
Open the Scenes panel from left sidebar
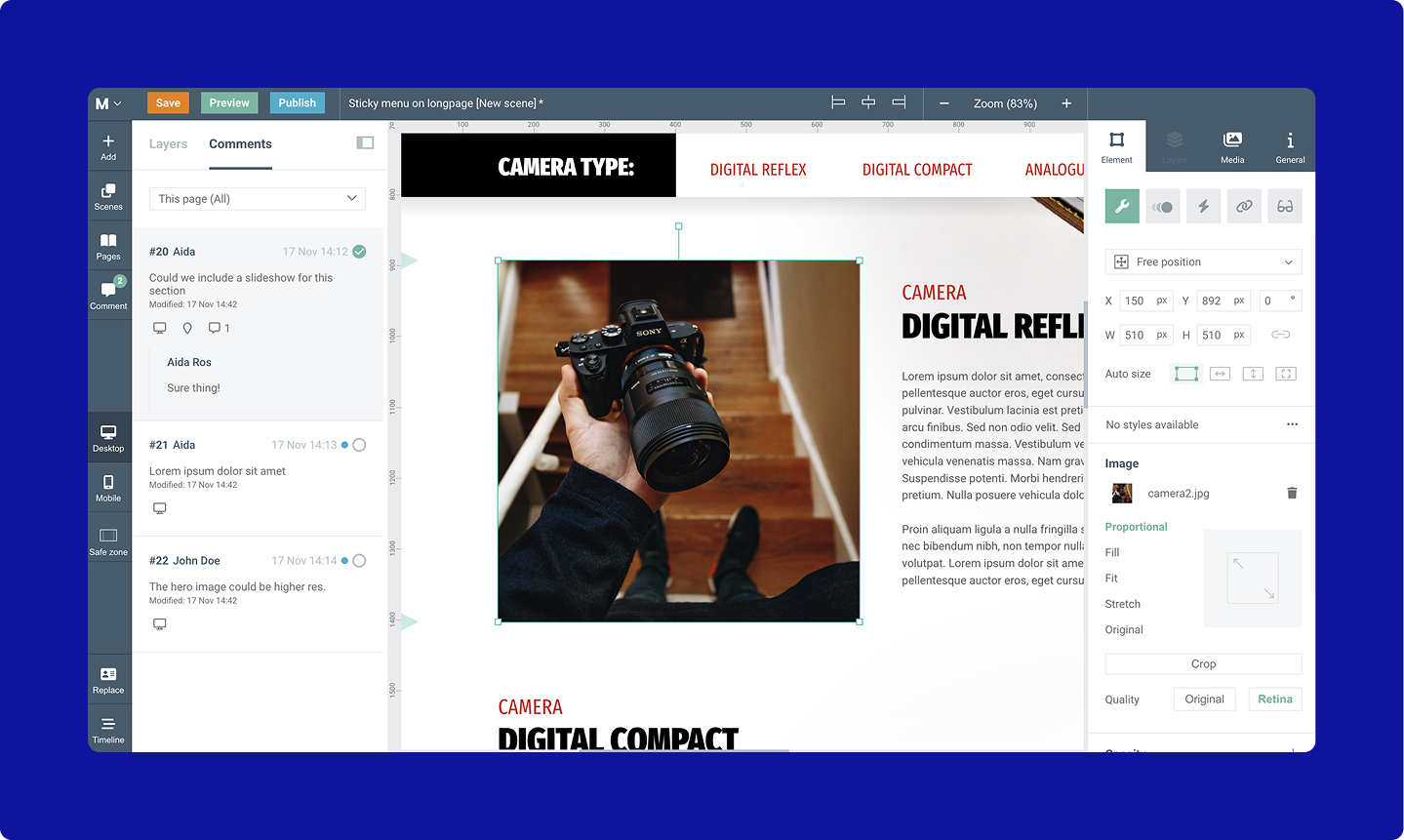(108, 195)
